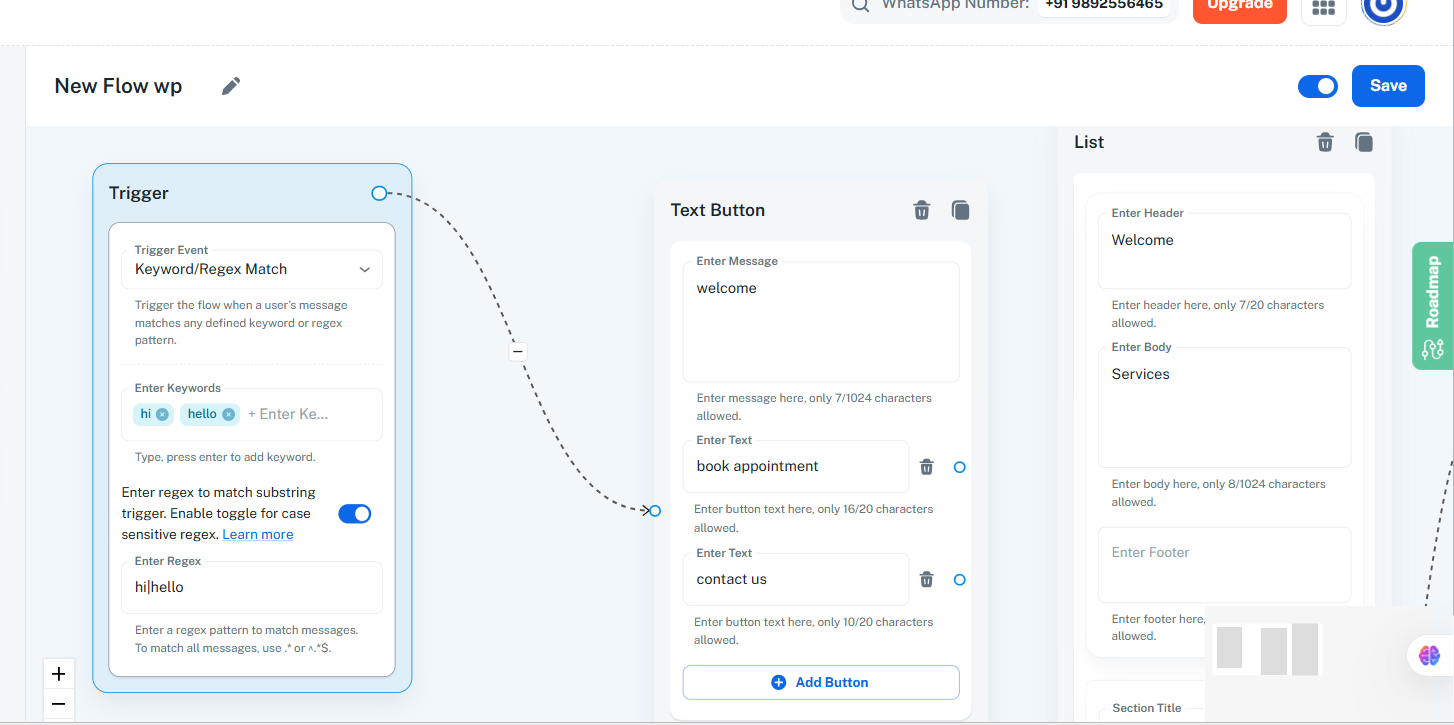
Task: Remove the 'hello' keyword chip
Action: click(x=228, y=414)
